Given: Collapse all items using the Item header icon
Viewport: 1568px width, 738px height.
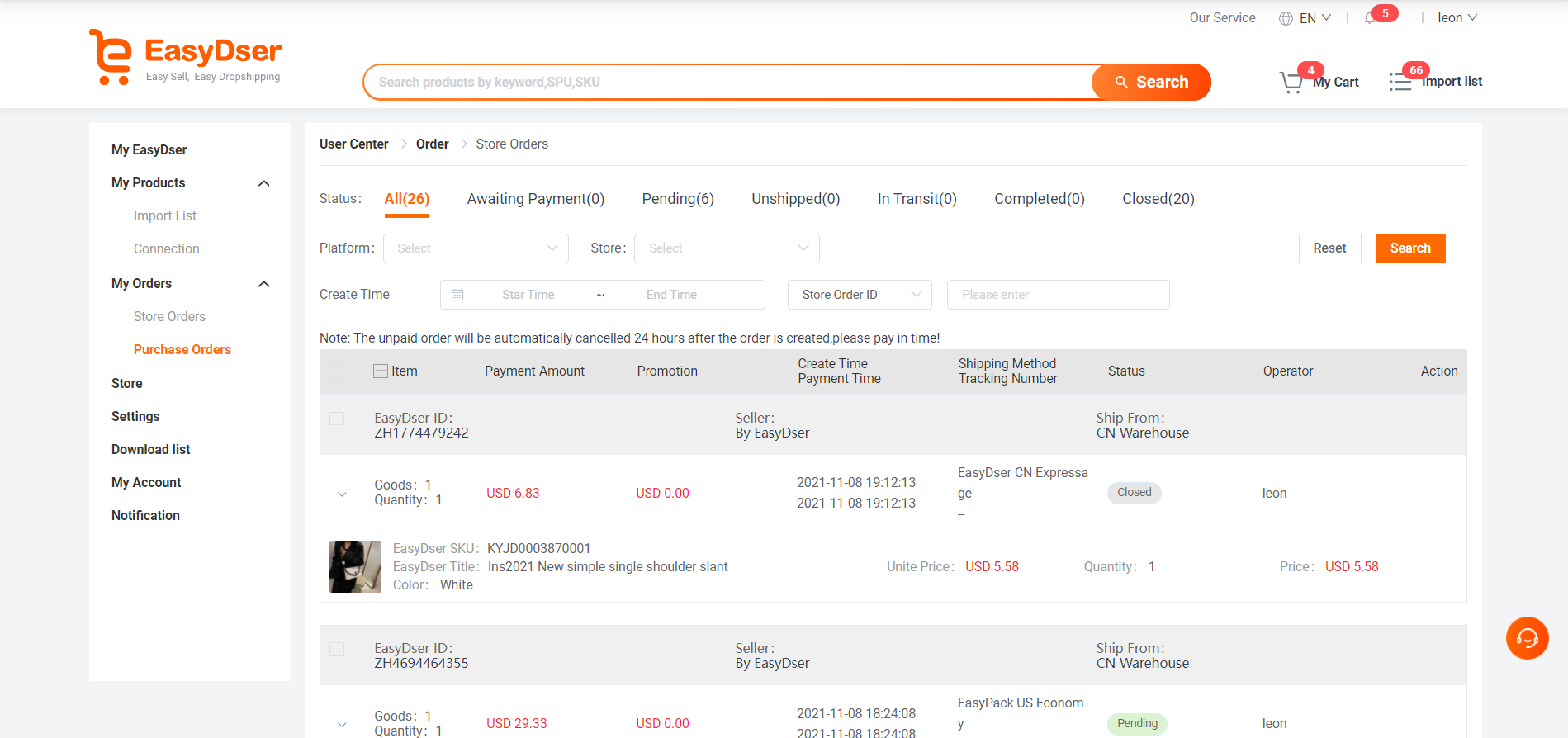Looking at the screenshot, I should click(381, 371).
